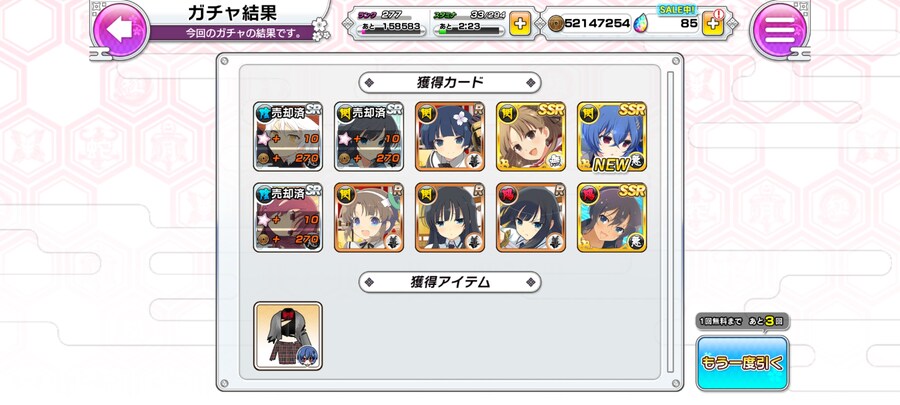View second sold SR dark-haired card
This screenshot has height=405, width=900.
pos(369,137)
